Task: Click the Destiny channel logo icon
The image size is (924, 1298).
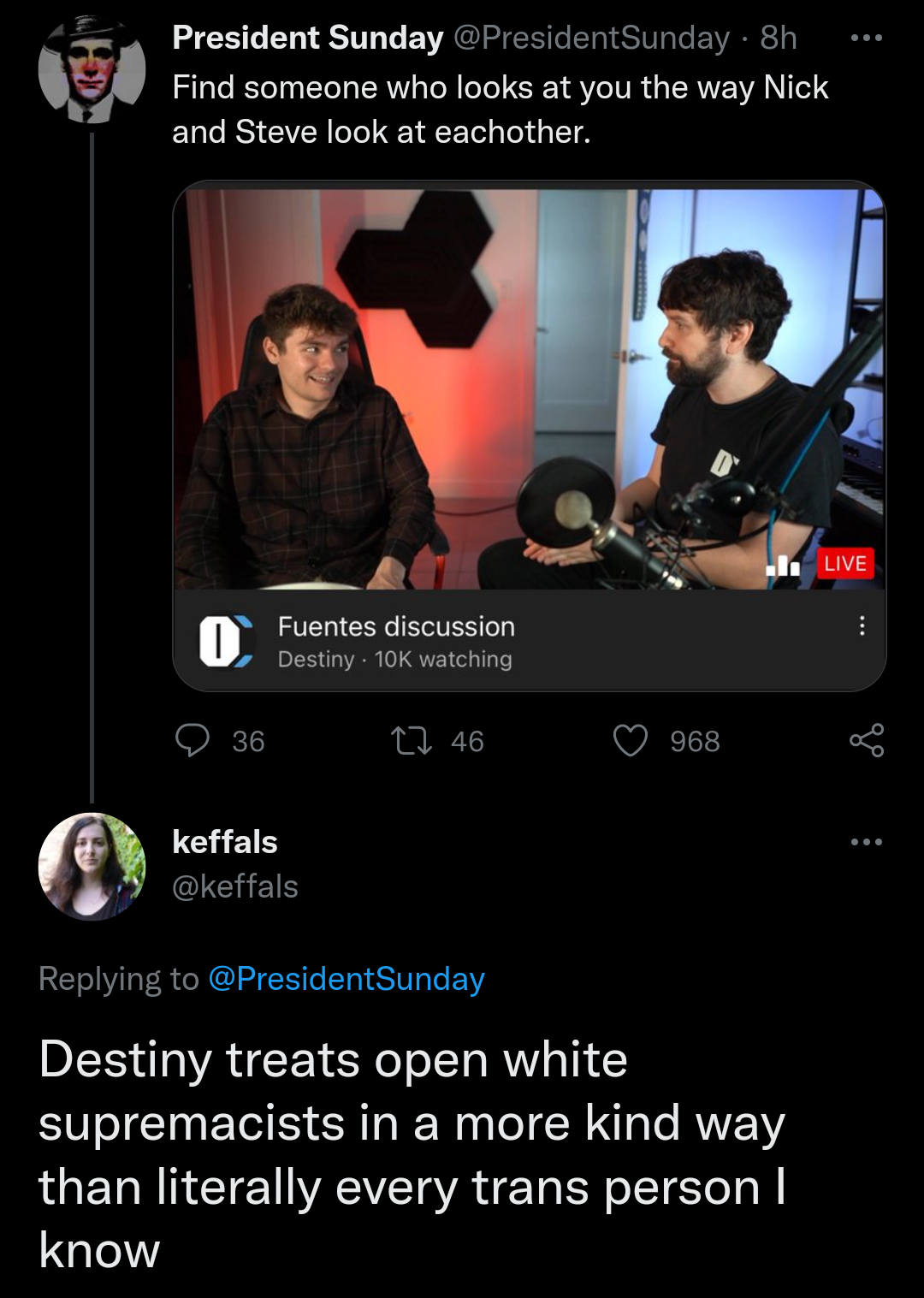Action: click(226, 641)
